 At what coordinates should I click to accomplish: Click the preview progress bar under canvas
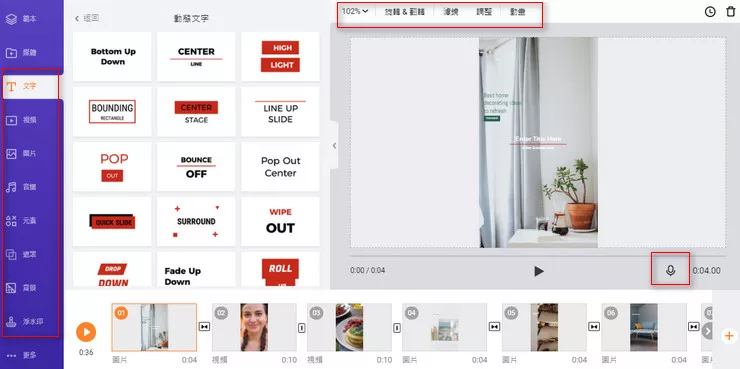coord(538,256)
